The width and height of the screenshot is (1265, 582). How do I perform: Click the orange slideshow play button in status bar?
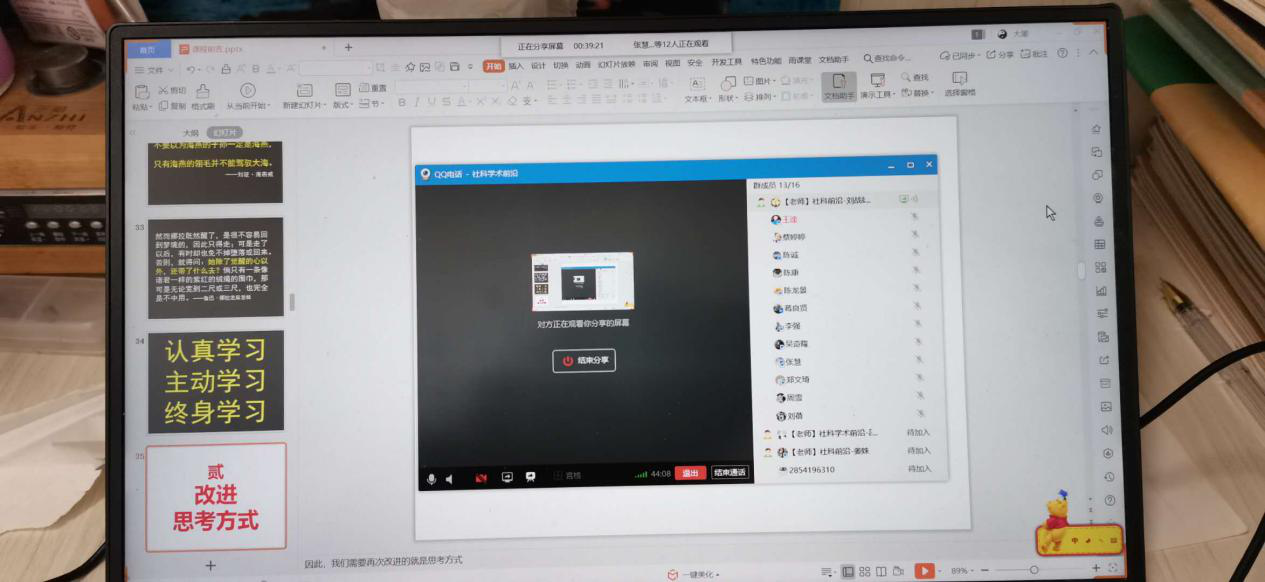(x=924, y=571)
